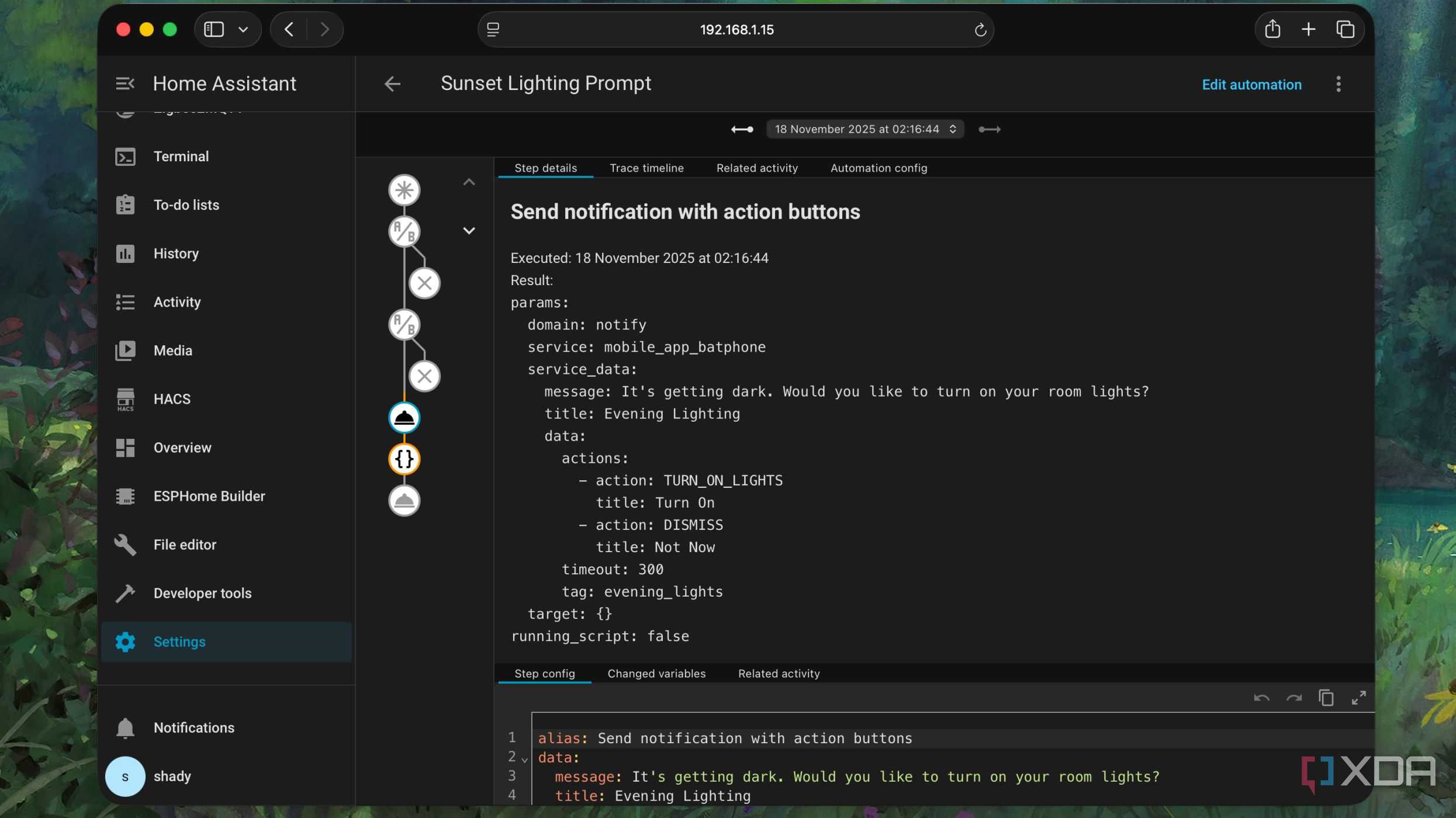Select the first A/B choose node
Image resolution: width=1456 pixels, height=818 pixels.
(404, 231)
